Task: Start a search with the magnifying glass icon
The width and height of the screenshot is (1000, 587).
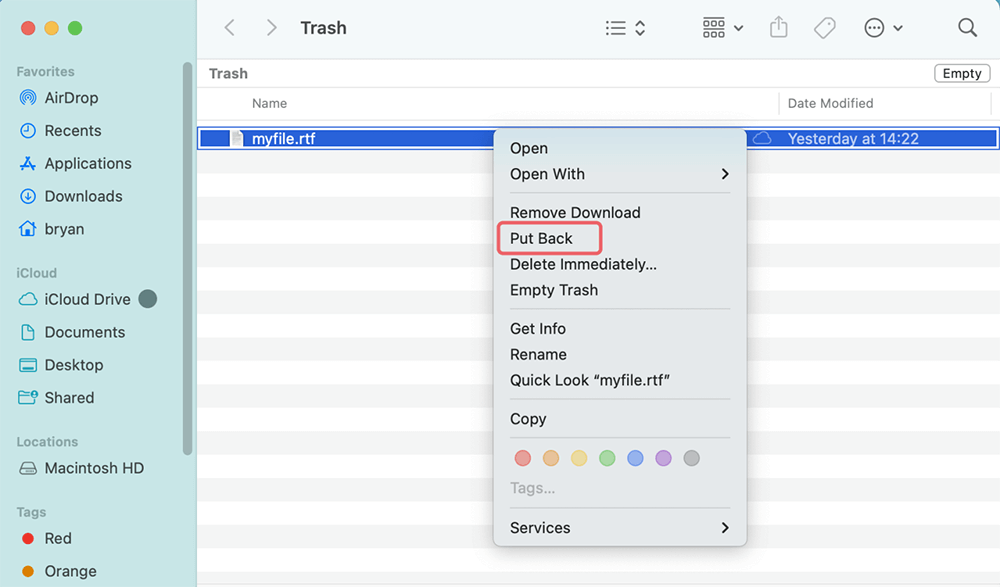Action: point(966,27)
